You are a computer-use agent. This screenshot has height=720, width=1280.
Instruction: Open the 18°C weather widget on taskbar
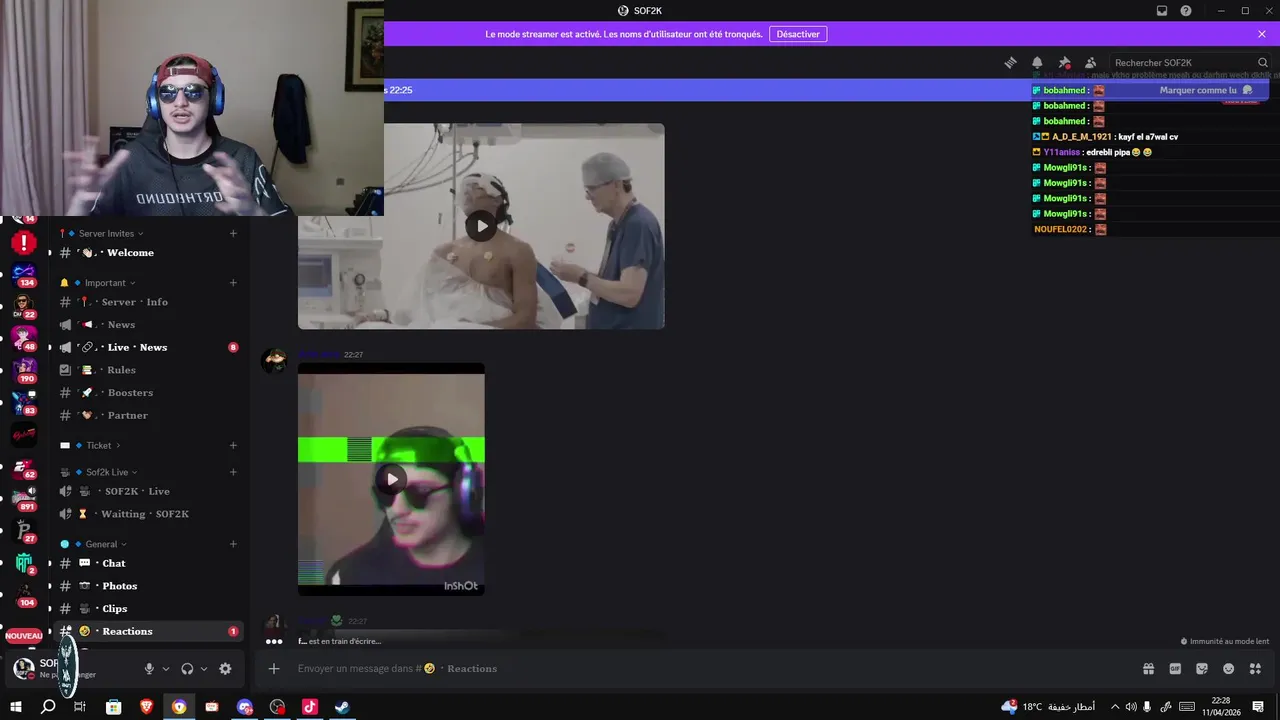point(1047,707)
